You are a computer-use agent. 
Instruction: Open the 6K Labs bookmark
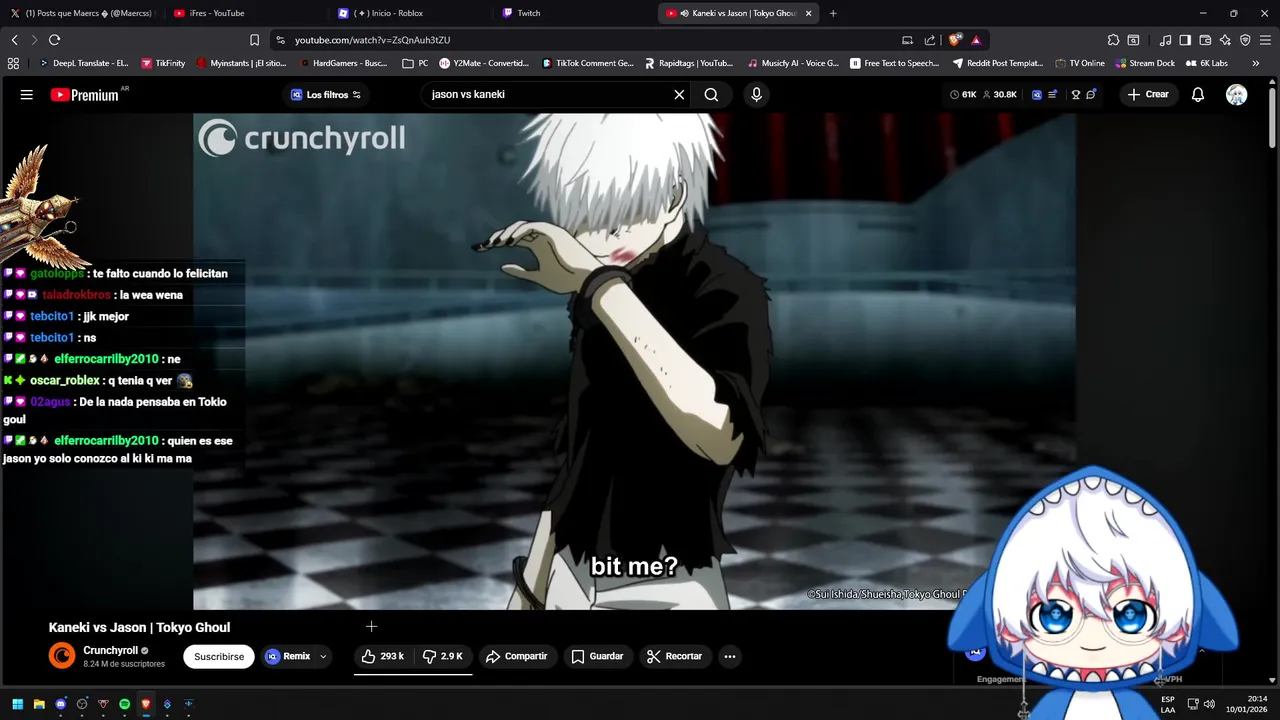(1207, 63)
